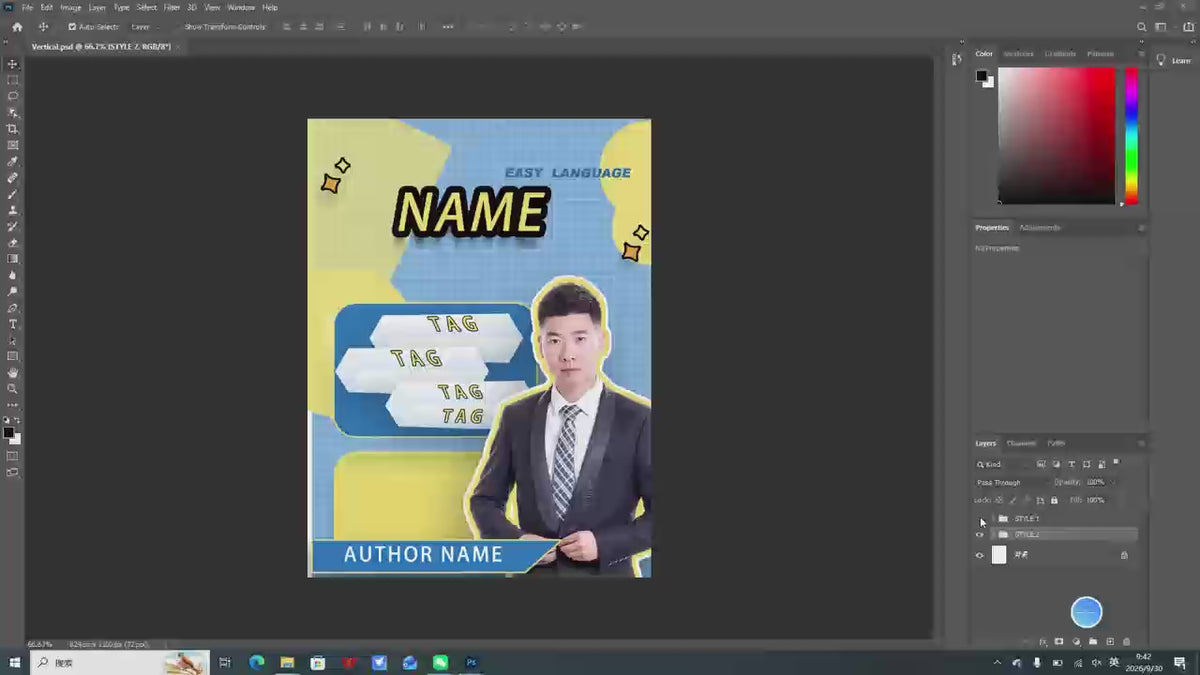Select the Dodge tool
The image size is (1200, 675).
pos(12,291)
